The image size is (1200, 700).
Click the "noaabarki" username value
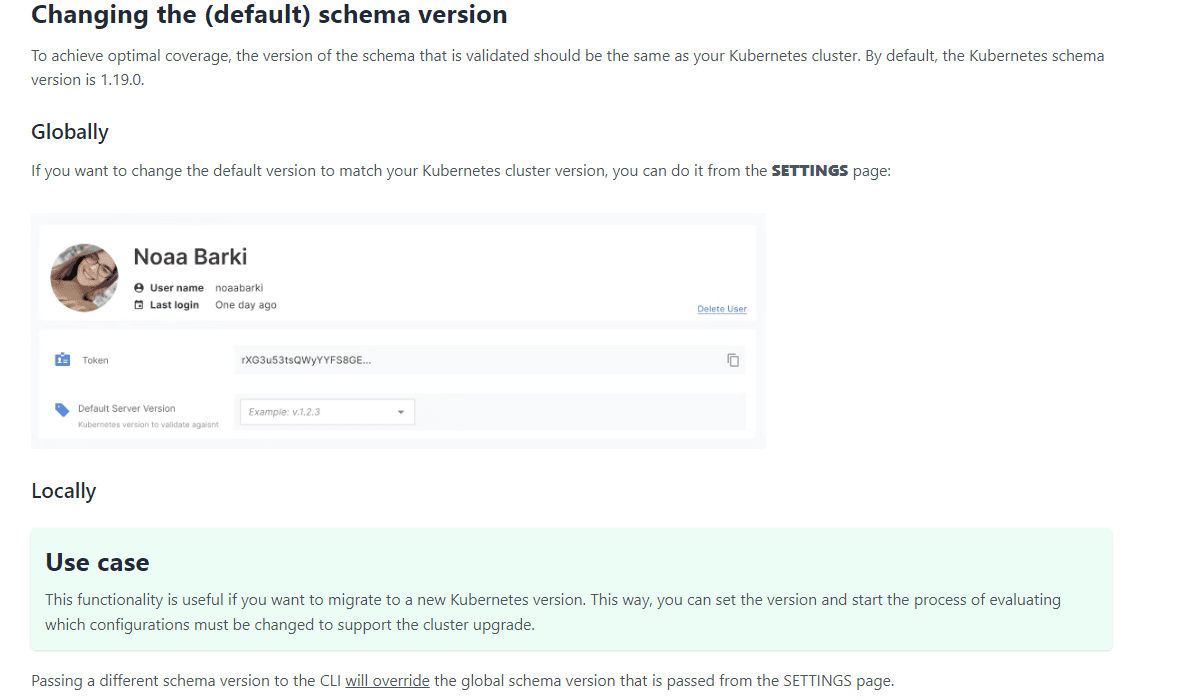(239, 288)
